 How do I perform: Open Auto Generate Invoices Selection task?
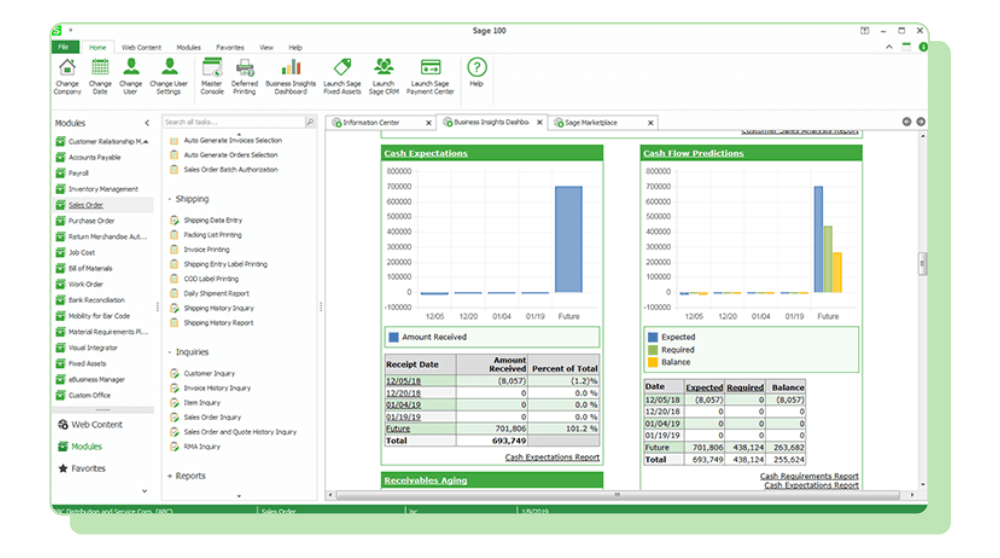[232, 140]
